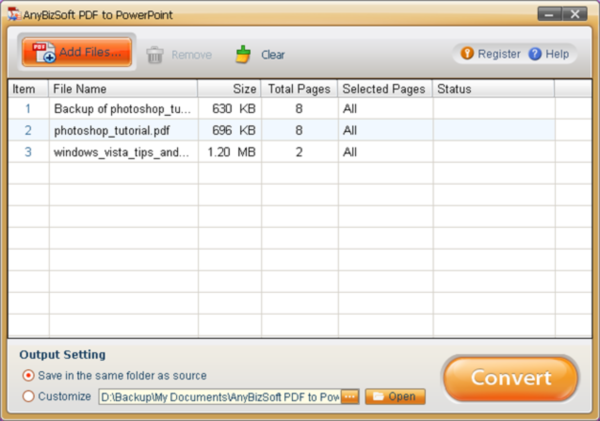This screenshot has width=600, height=421.
Task: Choose the Customize output option
Action: (28, 396)
